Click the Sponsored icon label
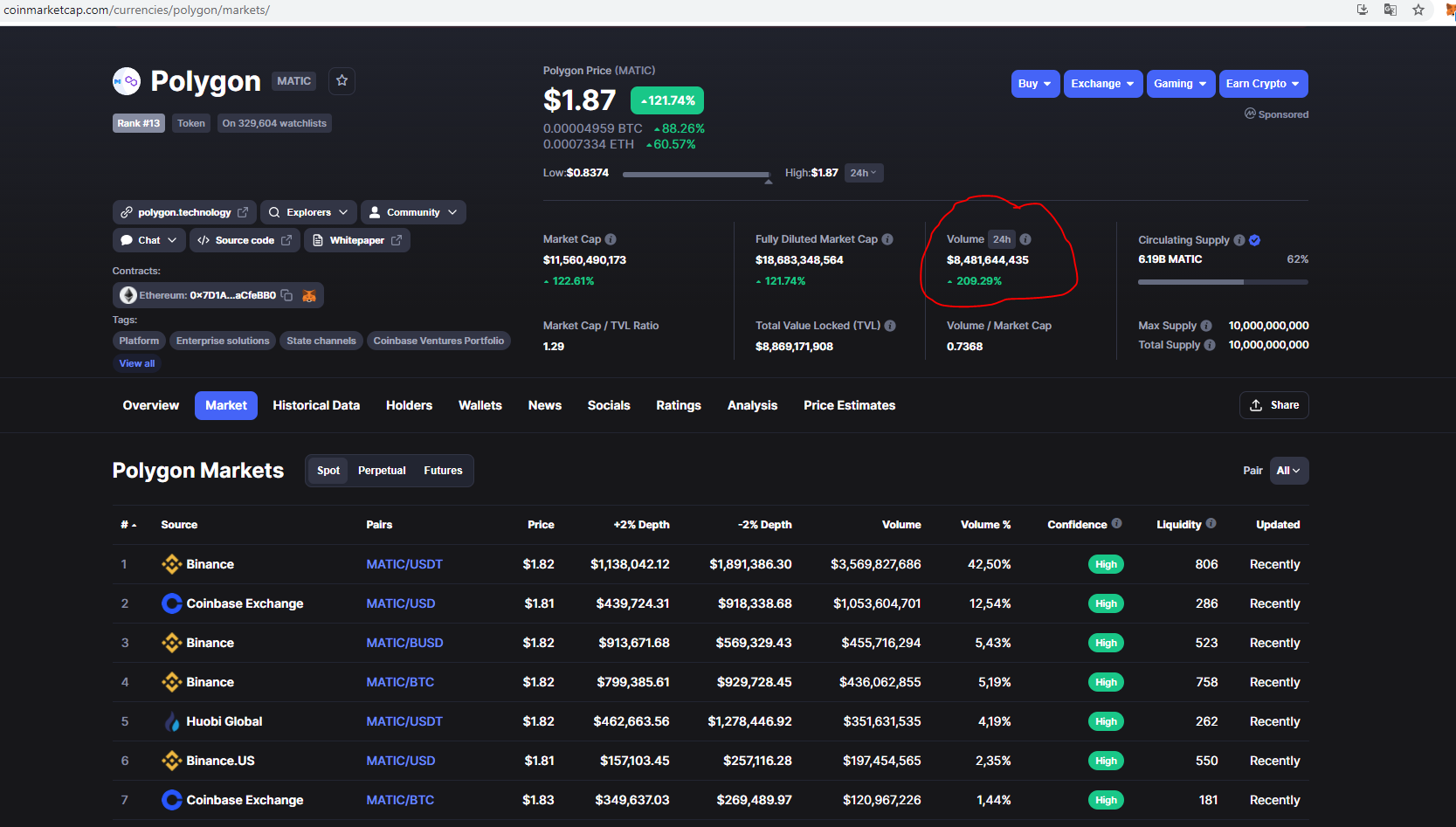Image resolution: width=1456 pixels, height=827 pixels. point(1276,114)
